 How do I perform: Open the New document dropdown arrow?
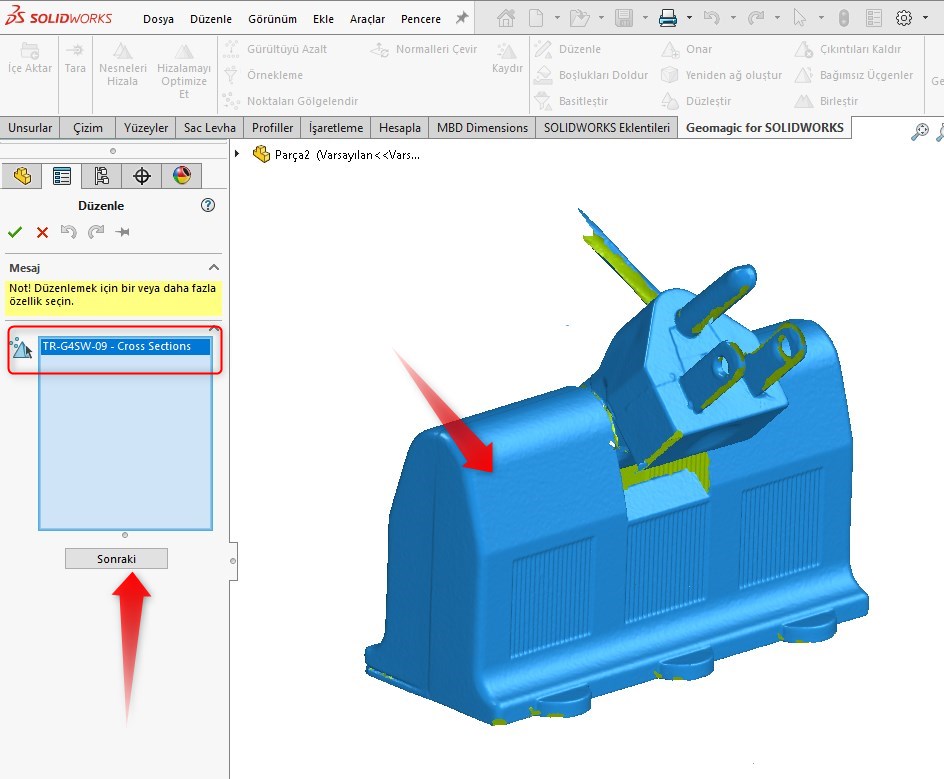(x=557, y=18)
